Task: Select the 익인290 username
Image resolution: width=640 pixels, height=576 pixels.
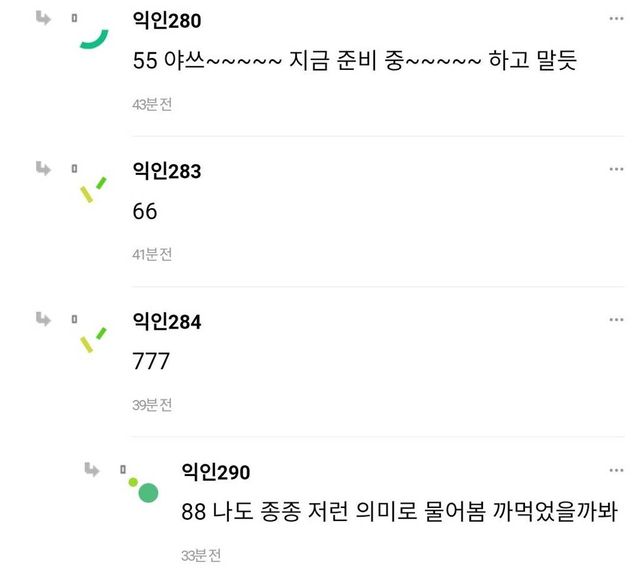Action: tap(216, 471)
